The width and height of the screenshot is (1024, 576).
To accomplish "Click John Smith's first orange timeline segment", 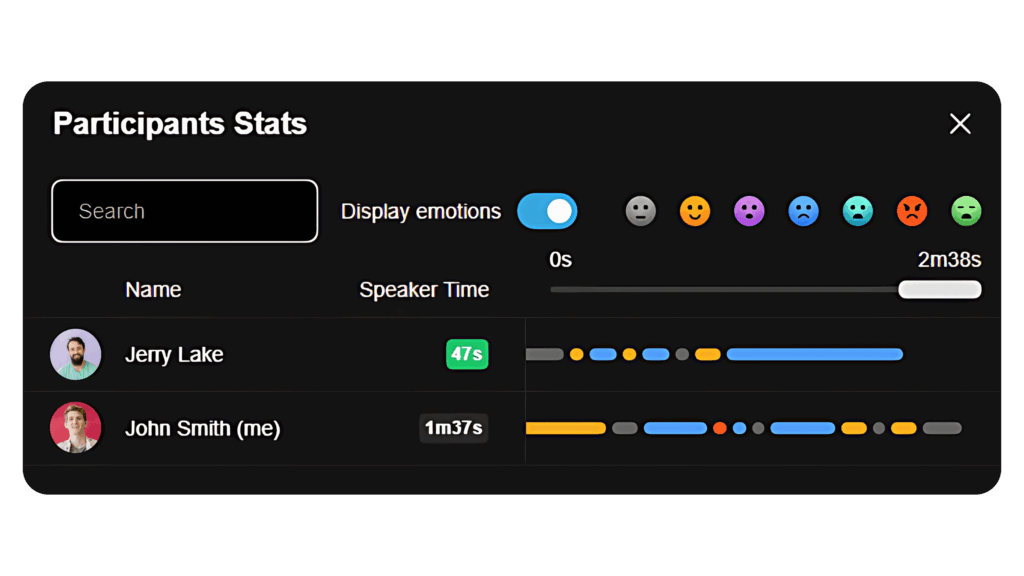I will (x=566, y=428).
